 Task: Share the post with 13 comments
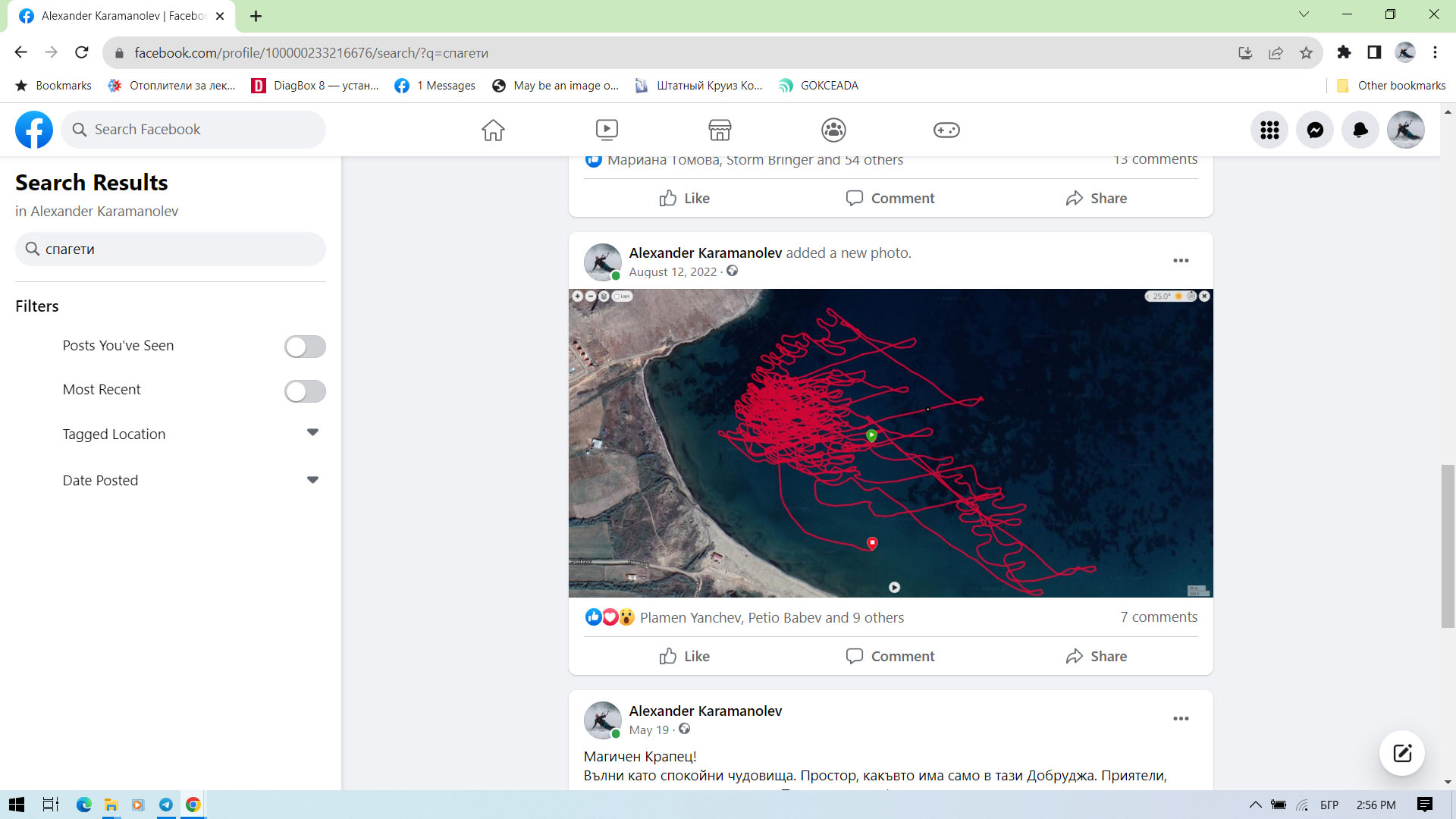tap(1096, 198)
